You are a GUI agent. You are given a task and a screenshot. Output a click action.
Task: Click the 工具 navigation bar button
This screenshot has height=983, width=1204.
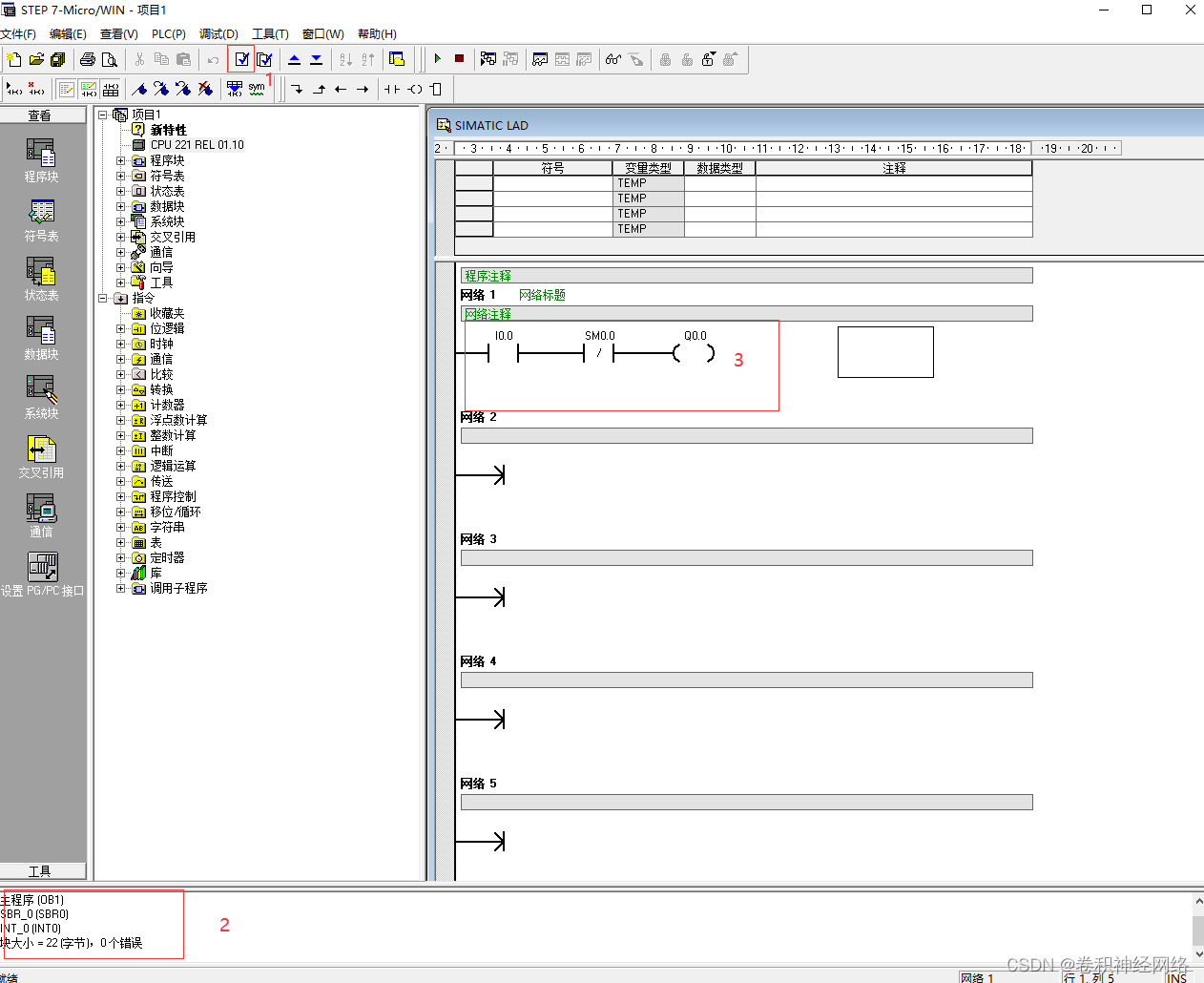pyautogui.click(x=43, y=871)
